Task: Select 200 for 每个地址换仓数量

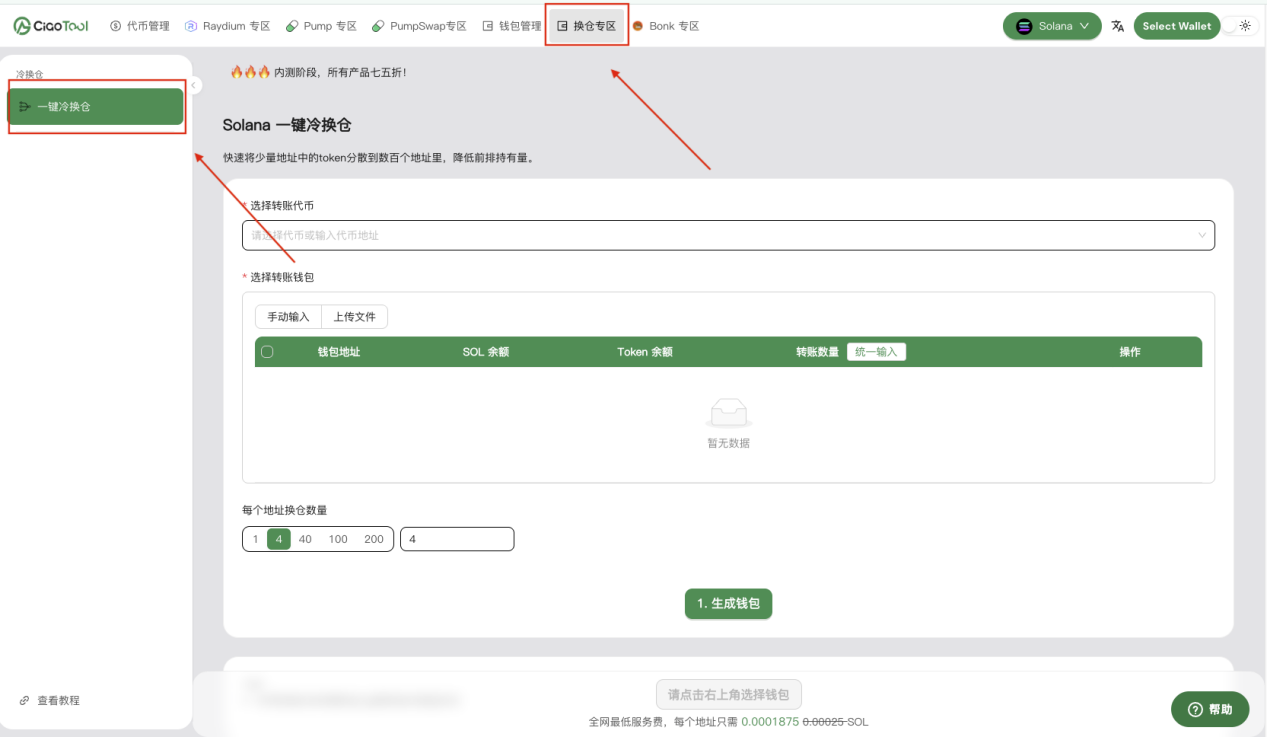Action: (374, 539)
